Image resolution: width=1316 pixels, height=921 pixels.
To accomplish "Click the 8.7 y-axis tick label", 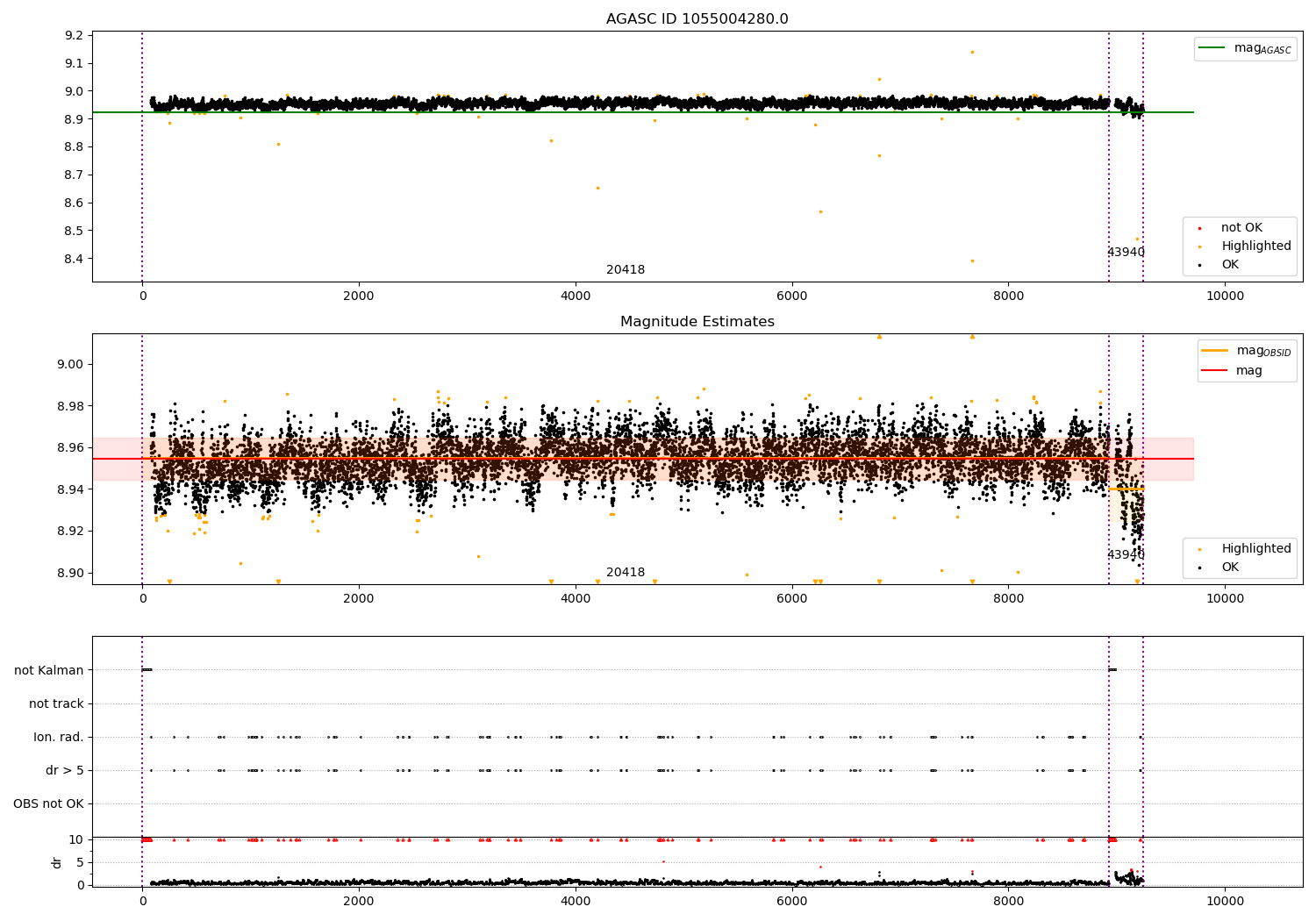I will [75, 175].
